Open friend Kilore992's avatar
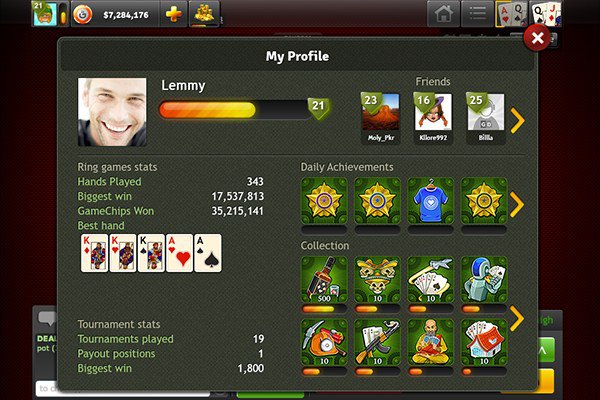 point(433,118)
